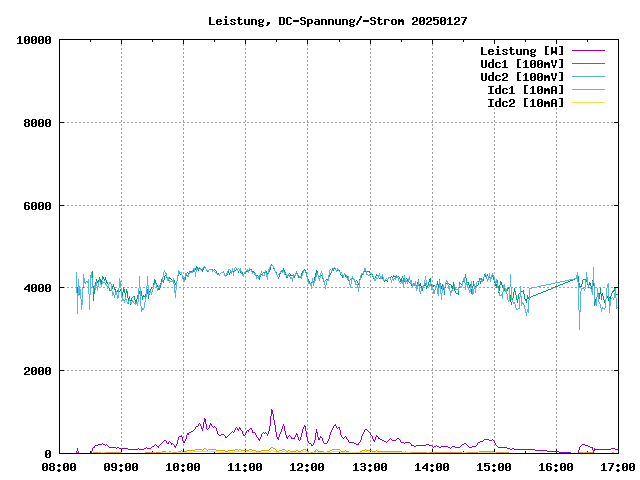Click the "Udc2 [100mV]" legend label
This screenshot has width=640, height=480.
click(x=521, y=77)
